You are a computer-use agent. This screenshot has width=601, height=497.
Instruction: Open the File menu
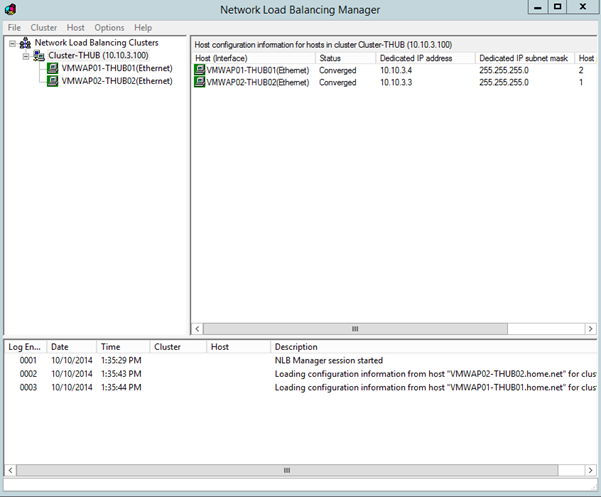click(x=14, y=28)
